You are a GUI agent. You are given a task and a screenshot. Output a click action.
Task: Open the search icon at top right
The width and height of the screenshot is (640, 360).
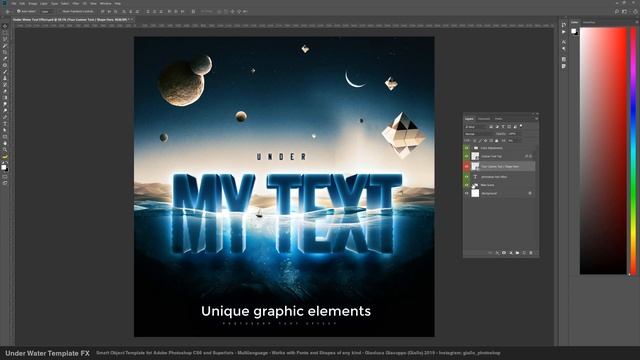coord(617,11)
